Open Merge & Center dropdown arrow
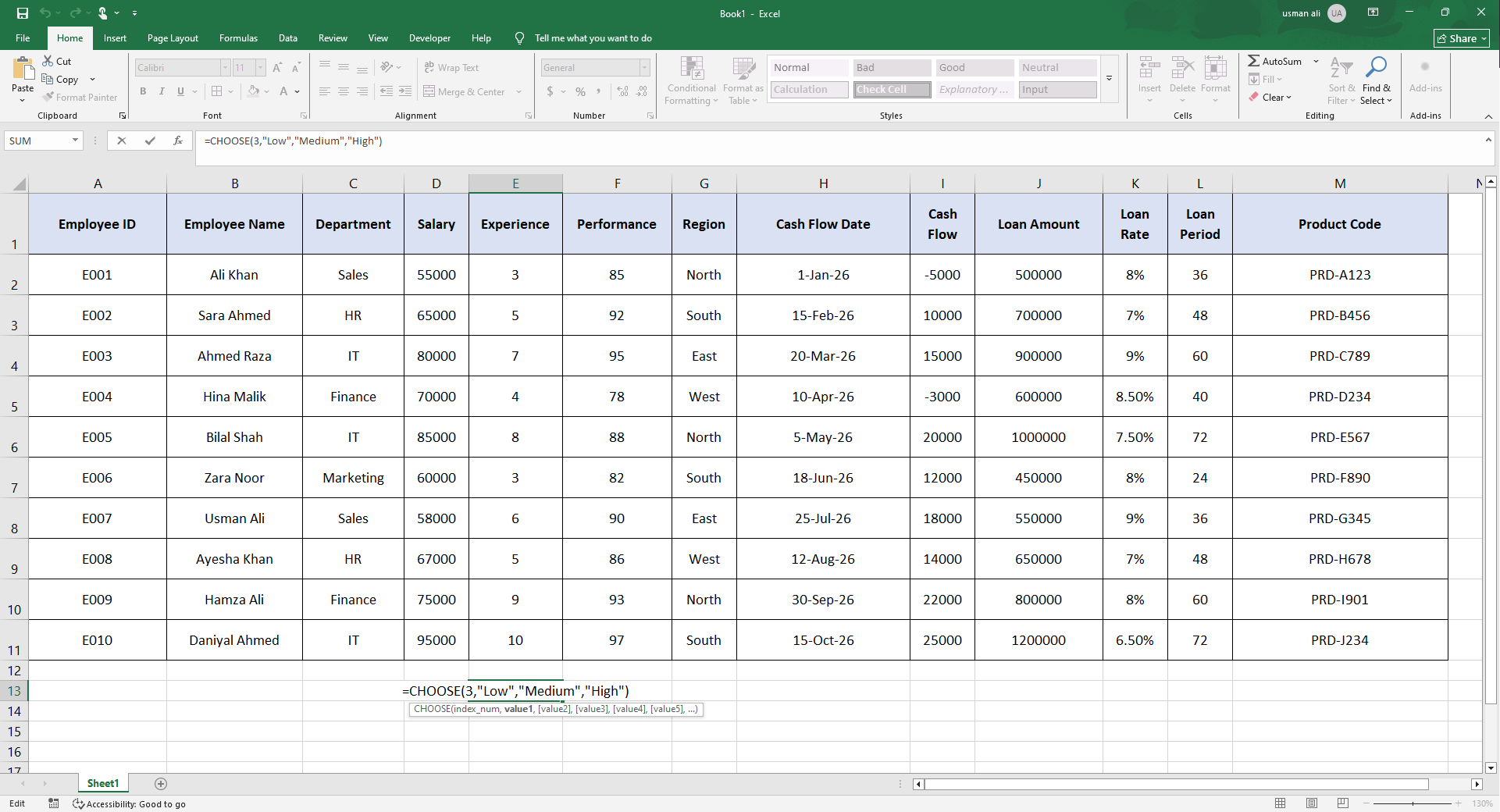Screen dimensions: 1500x812 (518, 91)
